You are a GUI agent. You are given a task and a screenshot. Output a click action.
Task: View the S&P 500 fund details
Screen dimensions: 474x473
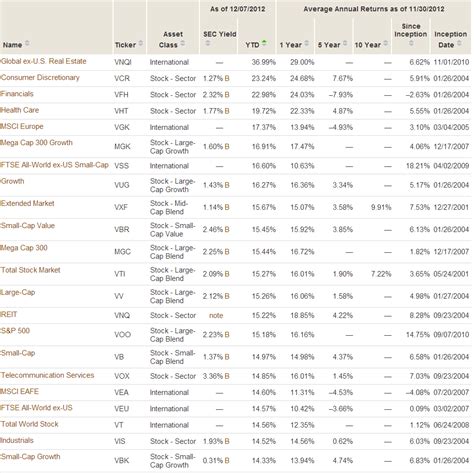(15, 331)
